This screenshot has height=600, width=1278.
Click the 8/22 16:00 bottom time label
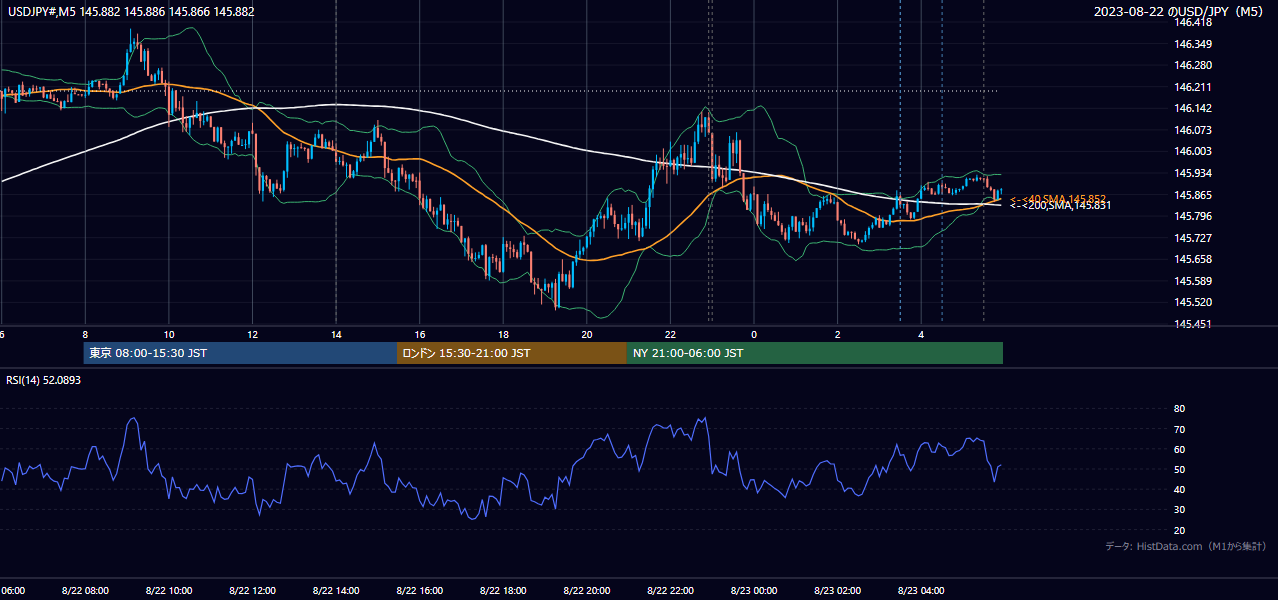point(419,590)
